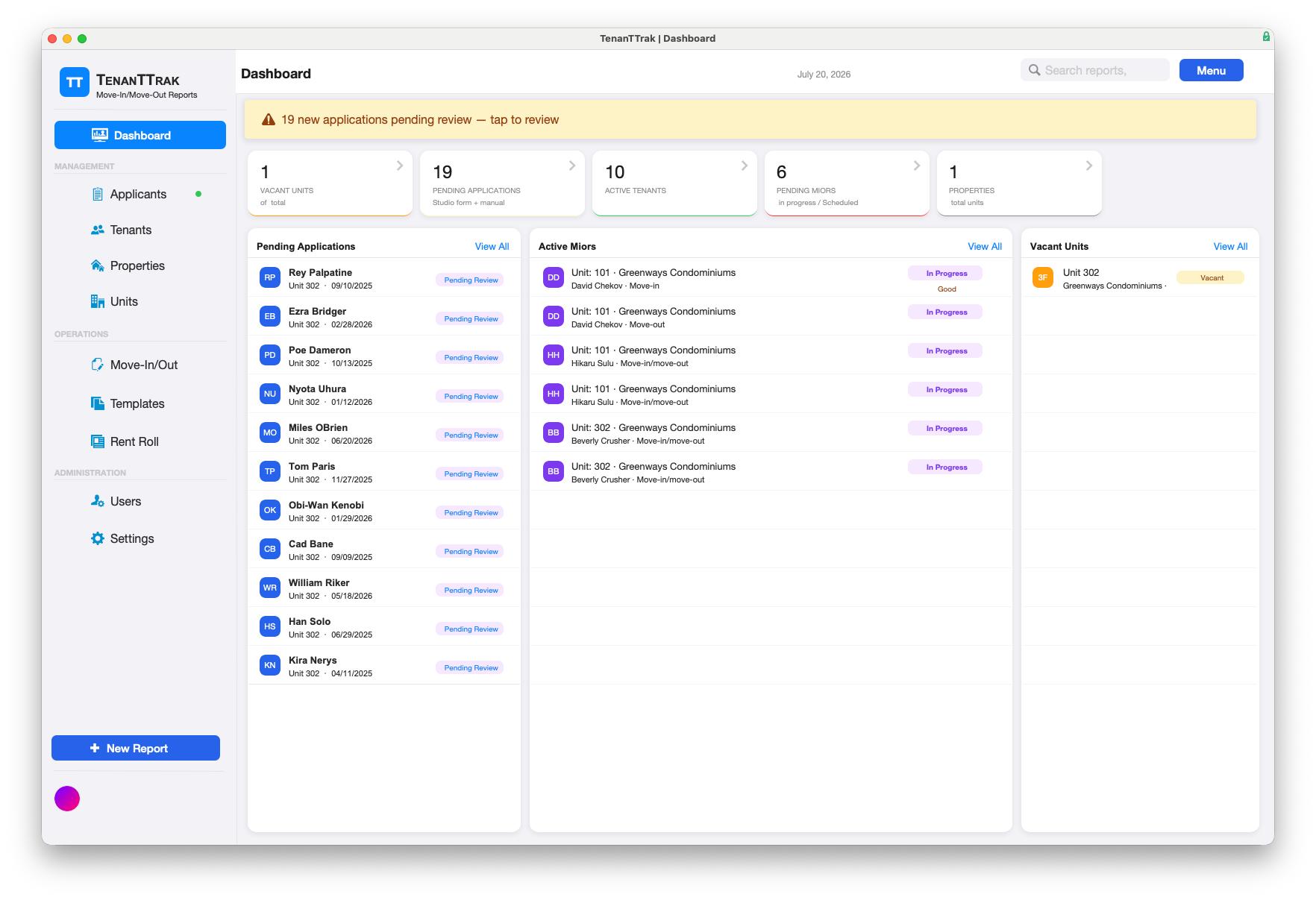Click the New Report button
Image resolution: width=1316 pixels, height=900 pixels.
click(136, 748)
